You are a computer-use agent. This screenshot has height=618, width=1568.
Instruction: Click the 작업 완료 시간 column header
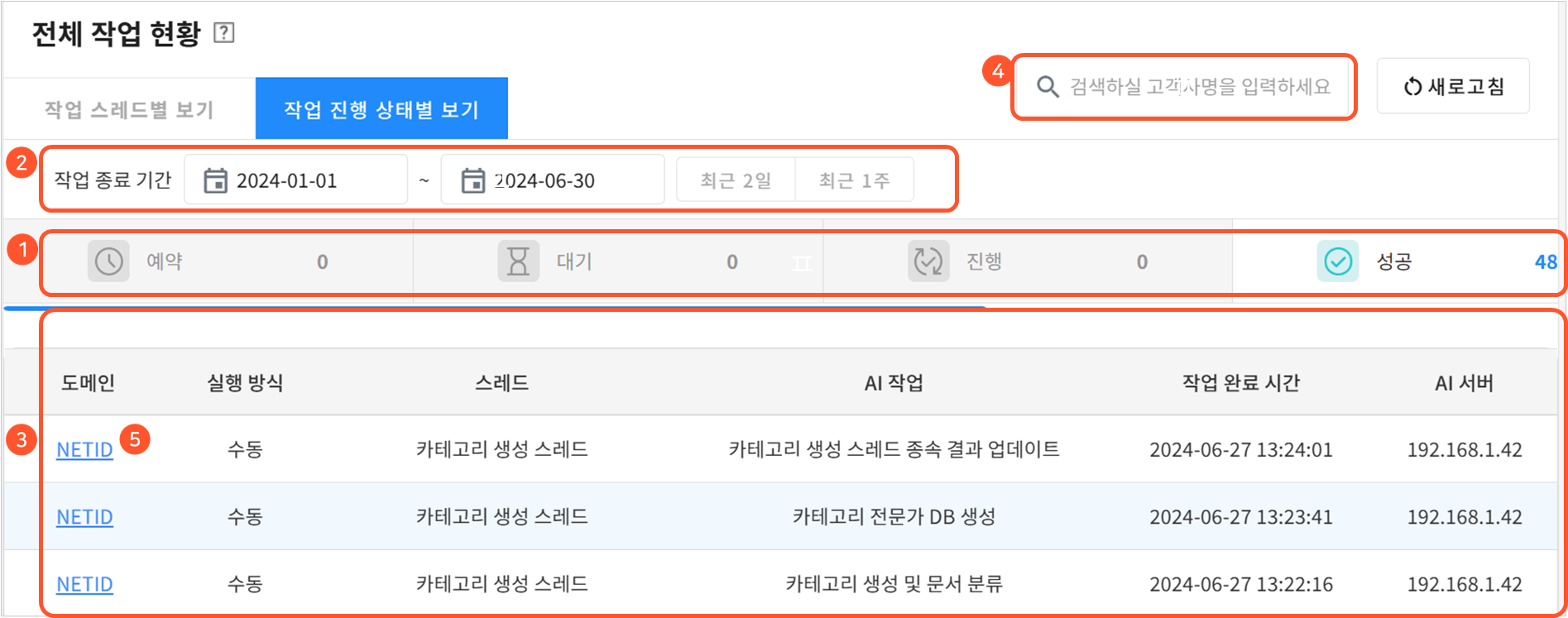click(1240, 383)
